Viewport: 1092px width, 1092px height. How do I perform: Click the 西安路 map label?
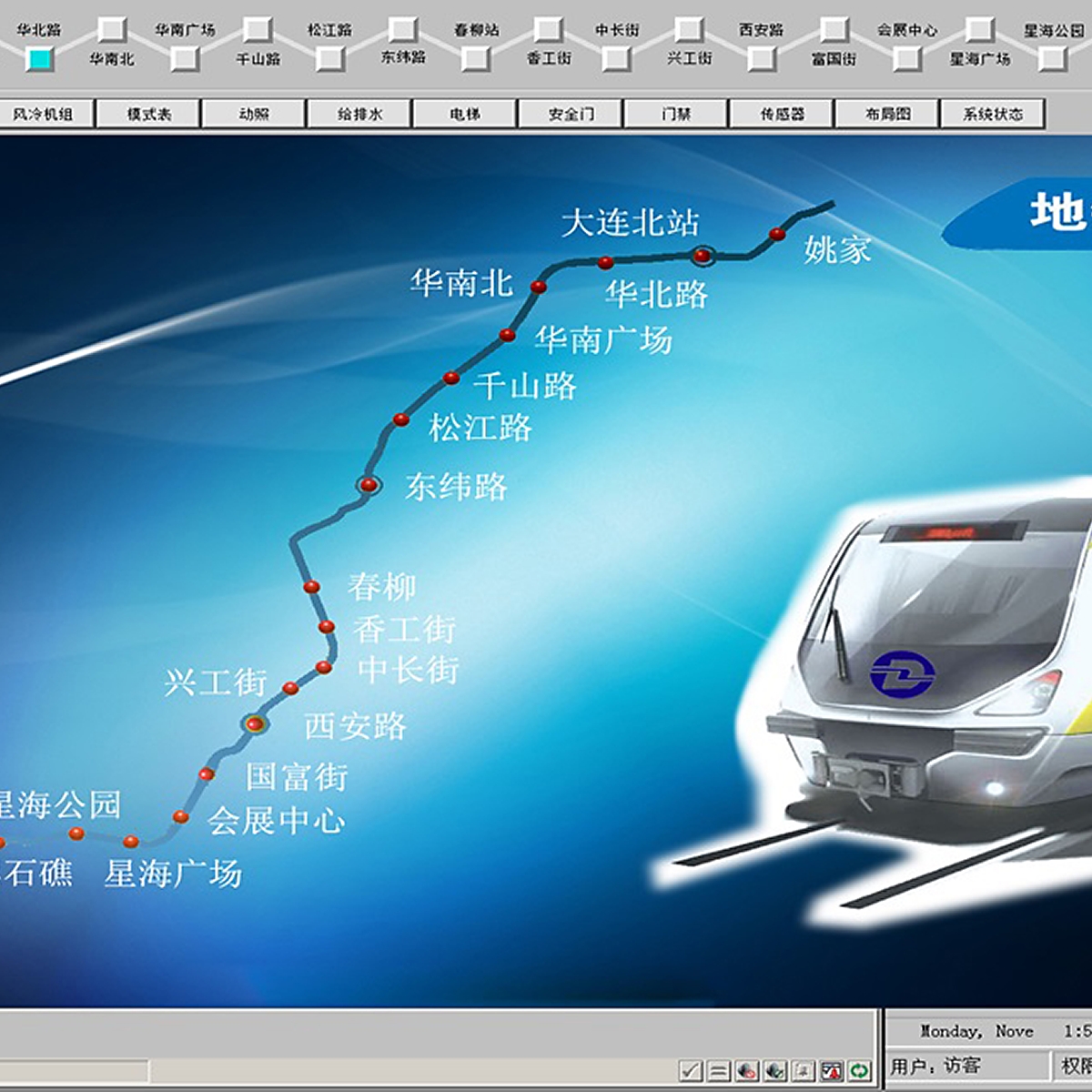[x=355, y=726]
